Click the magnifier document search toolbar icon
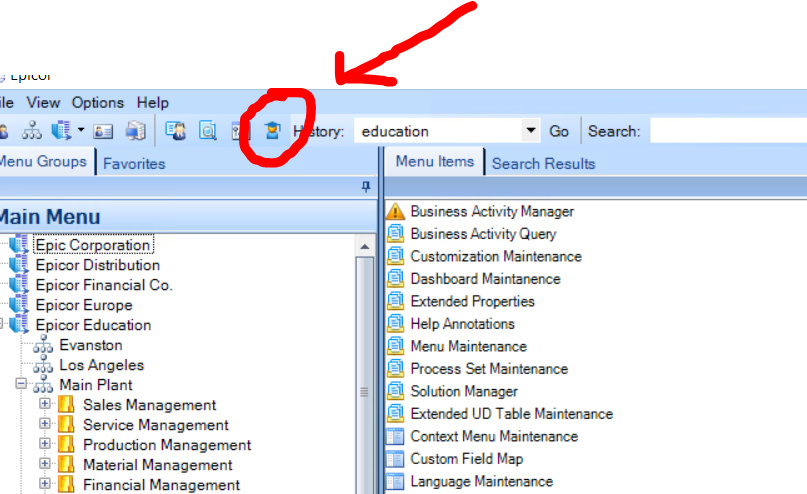807x494 pixels. click(x=208, y=131)
